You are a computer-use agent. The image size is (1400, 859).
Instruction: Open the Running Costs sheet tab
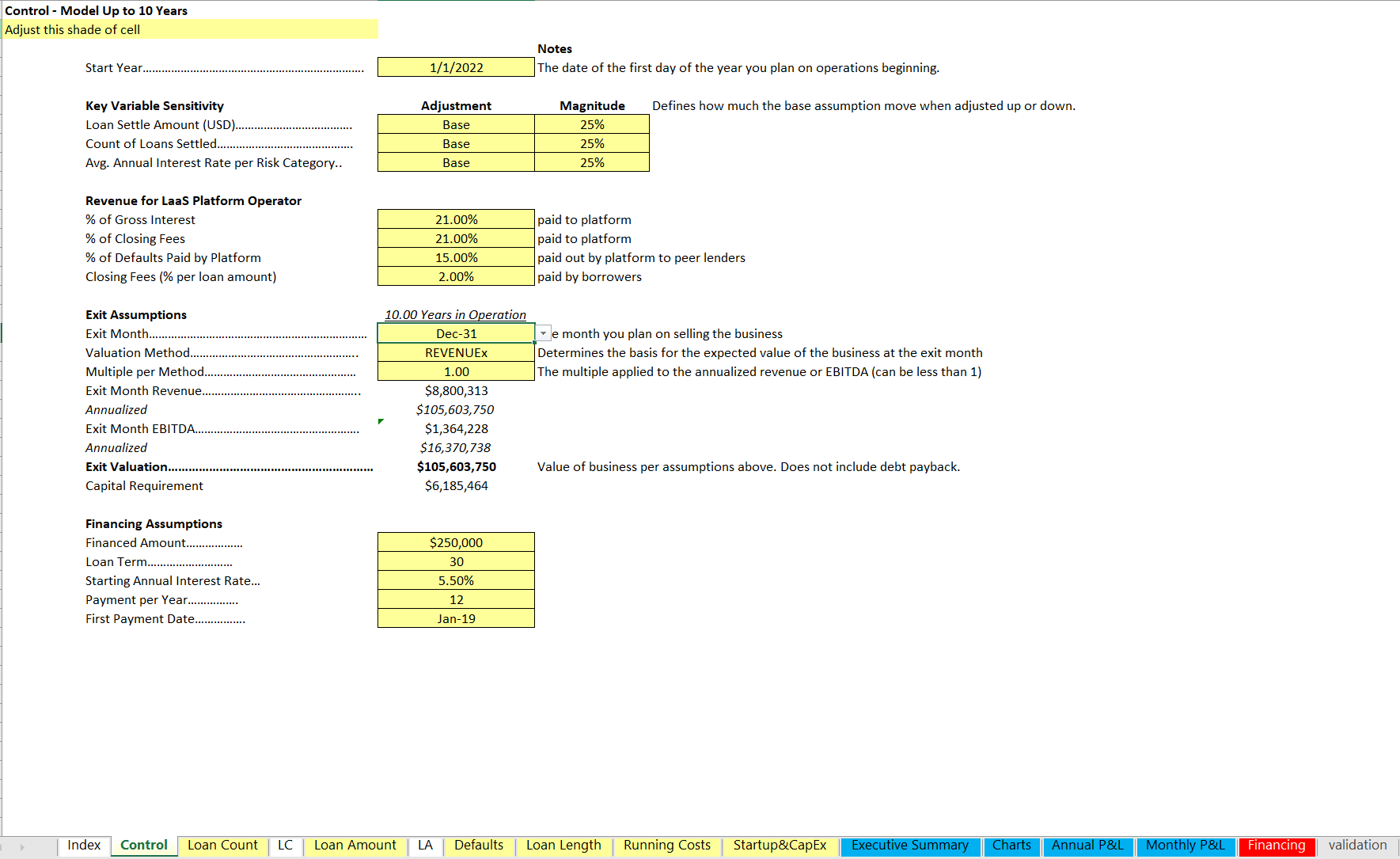667,846
